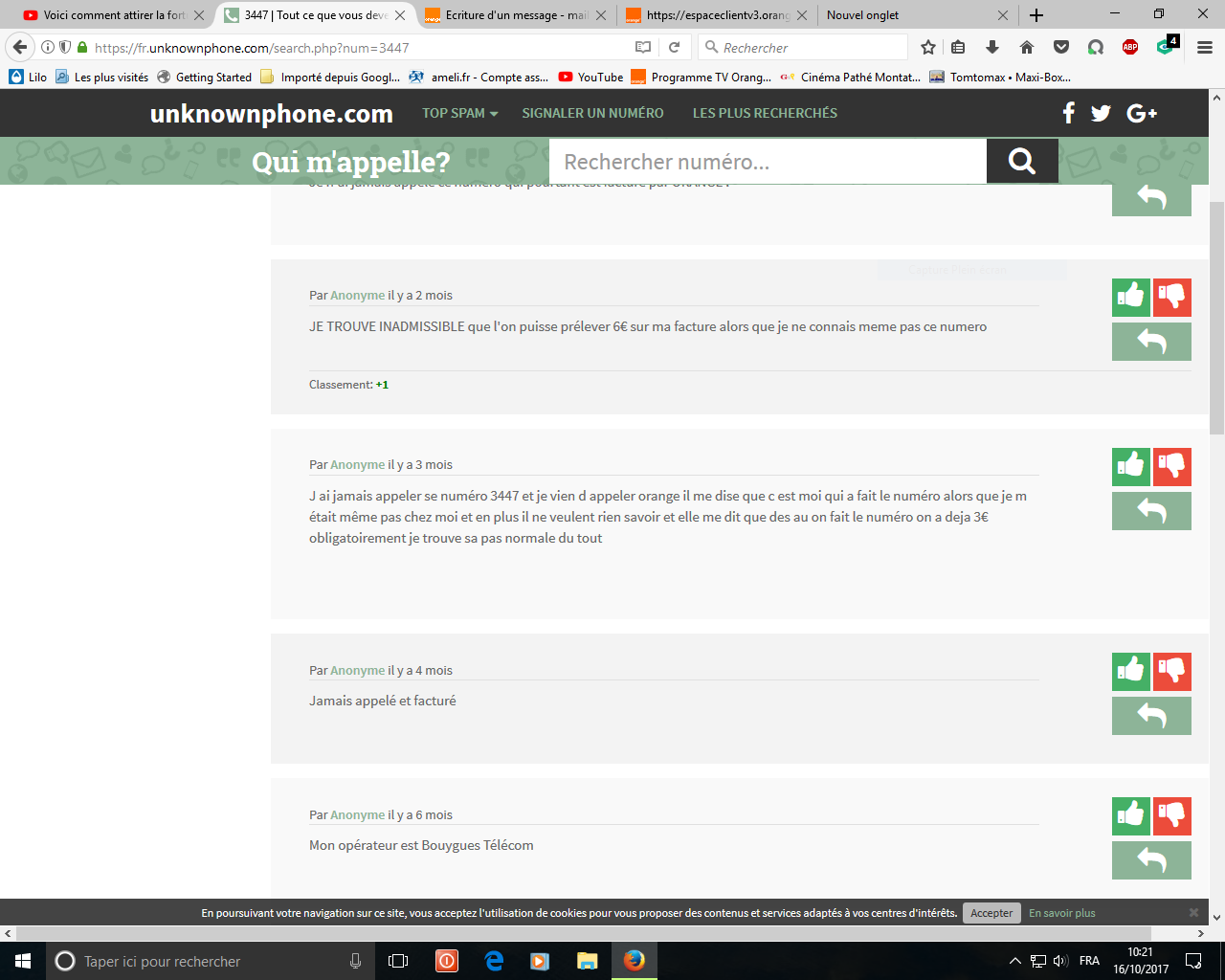This screenshot has height=980, width=1225.
Task: Open SIGNALER UN NUMÉRO menu item
Action: coord(592,113)
